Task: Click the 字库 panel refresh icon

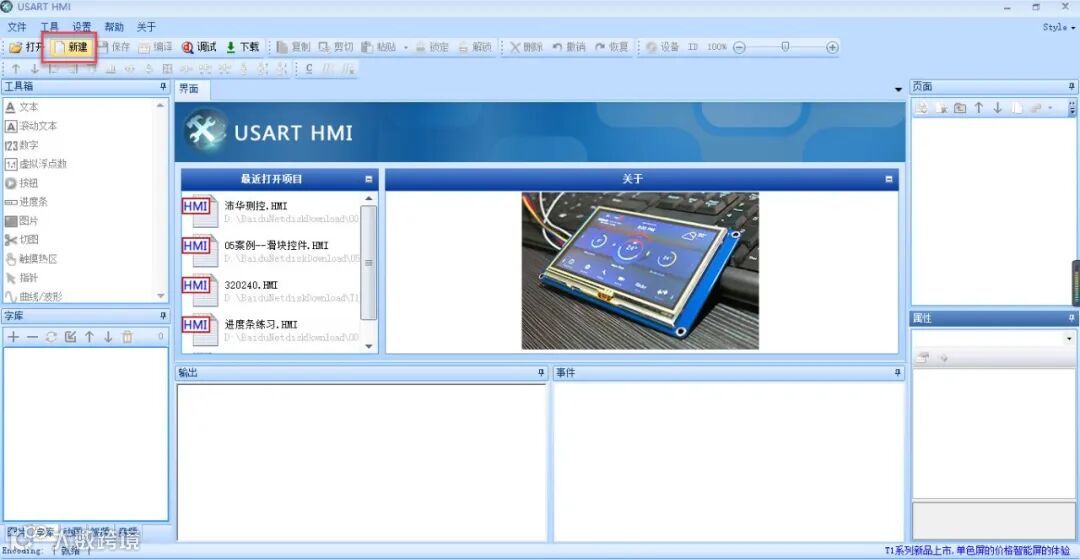Action: pyautogui.click(x=51, y=337)
